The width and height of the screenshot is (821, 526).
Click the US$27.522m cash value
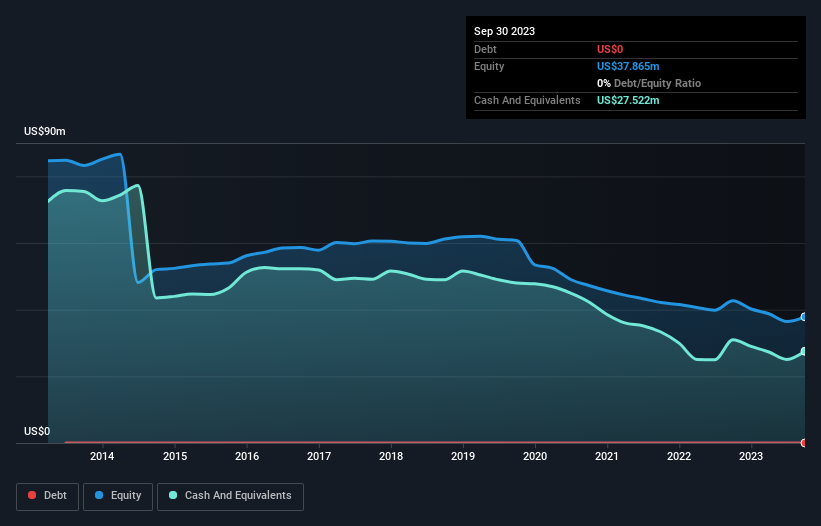click(628, 100)
